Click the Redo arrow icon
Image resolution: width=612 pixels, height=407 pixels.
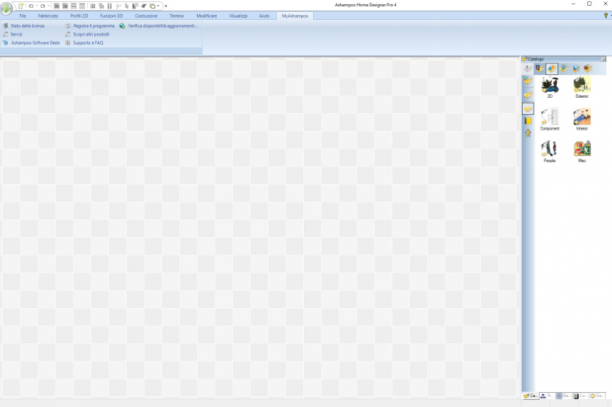[43, 6]
